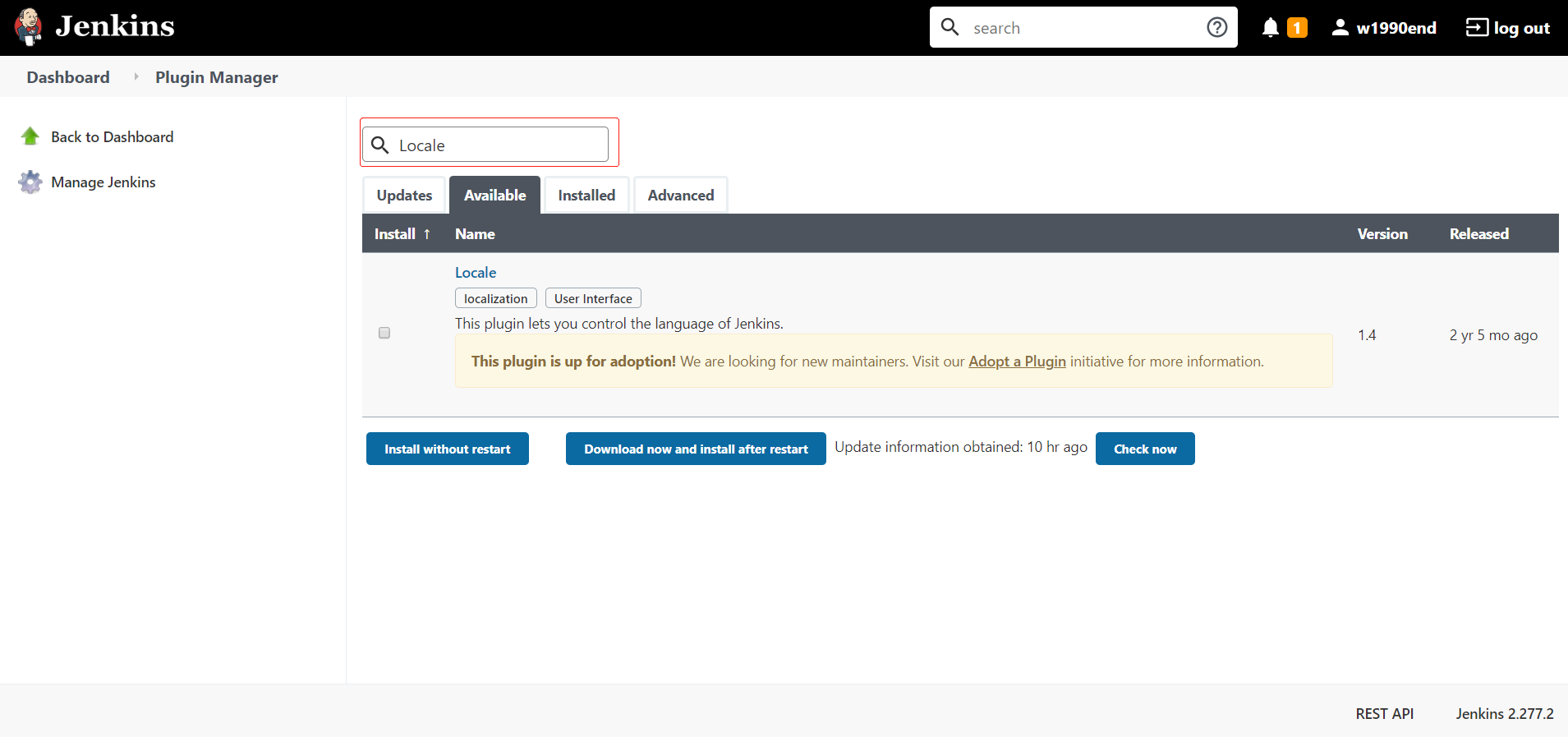Sort by the Released column header
The width and height of the screenshot is (1568, 737).
point(1479,234)
